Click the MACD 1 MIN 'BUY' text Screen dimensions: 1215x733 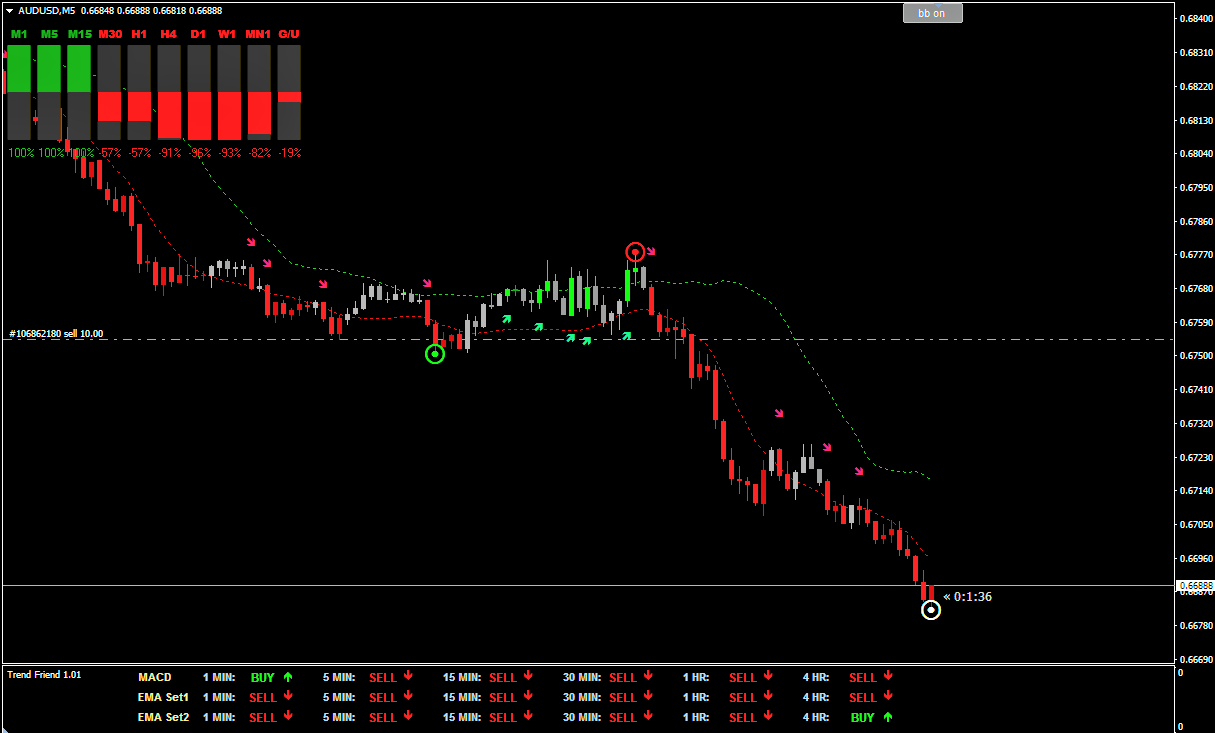coord(262,677)
